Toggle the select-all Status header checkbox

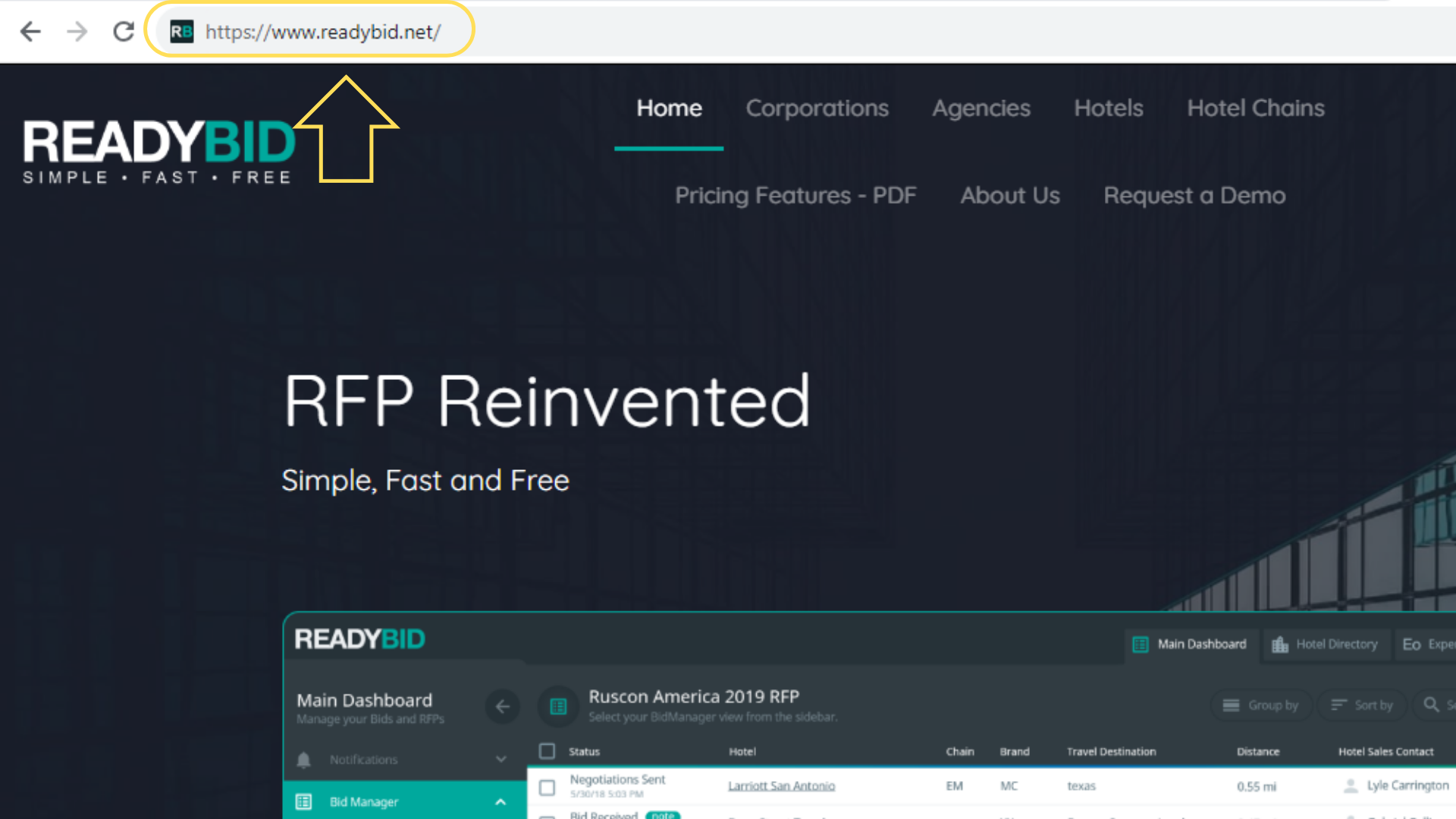(547, 752)
